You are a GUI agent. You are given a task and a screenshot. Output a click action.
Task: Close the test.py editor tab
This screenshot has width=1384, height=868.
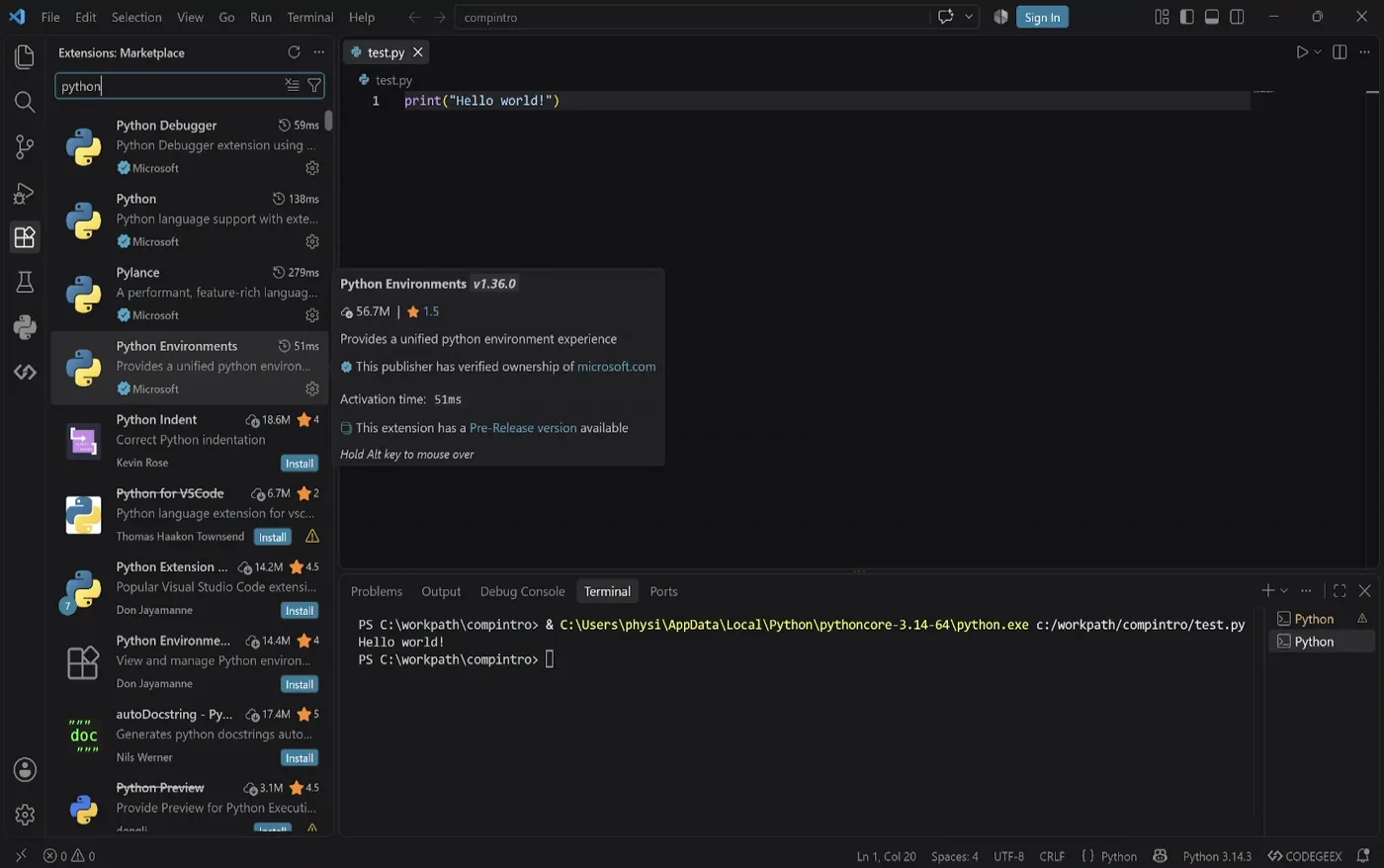coord(418,52)
